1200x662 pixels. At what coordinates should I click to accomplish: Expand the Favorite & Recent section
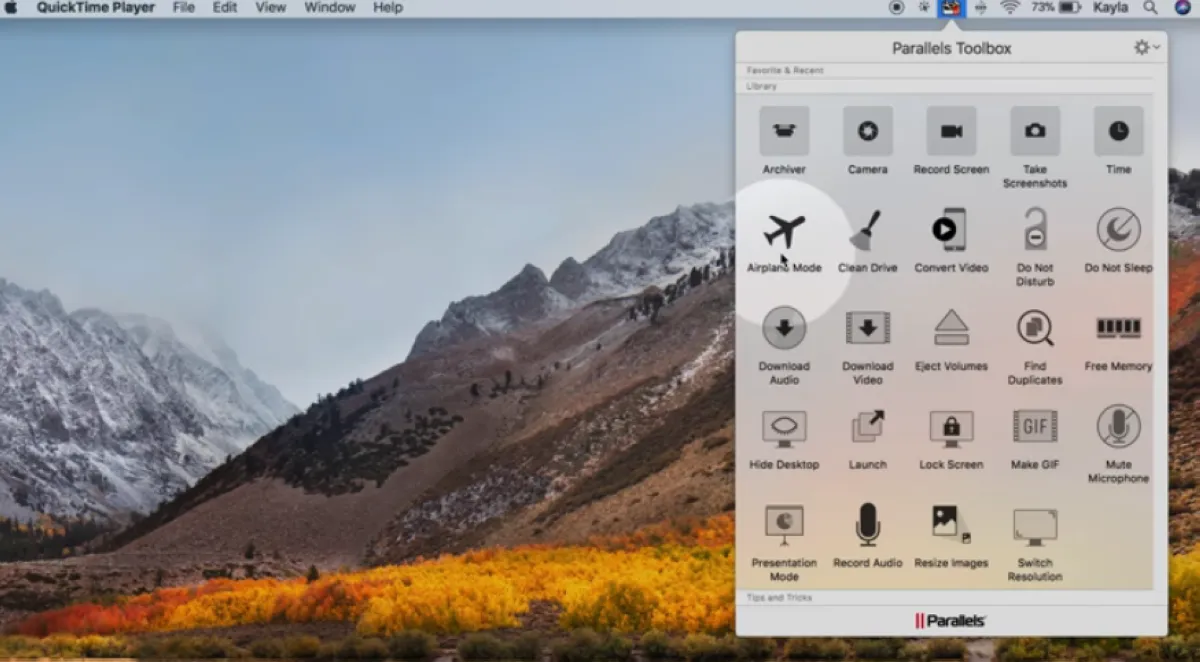coord(786,71)
